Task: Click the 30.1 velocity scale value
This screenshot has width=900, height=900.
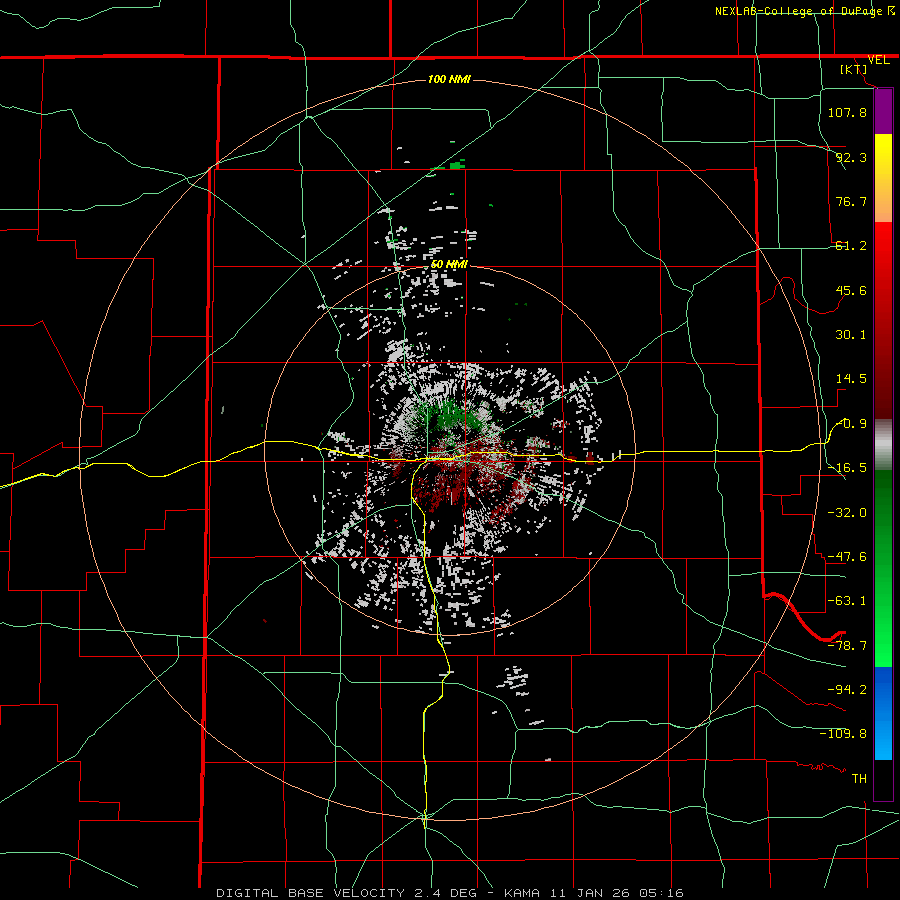Action: tap(851, 335)
